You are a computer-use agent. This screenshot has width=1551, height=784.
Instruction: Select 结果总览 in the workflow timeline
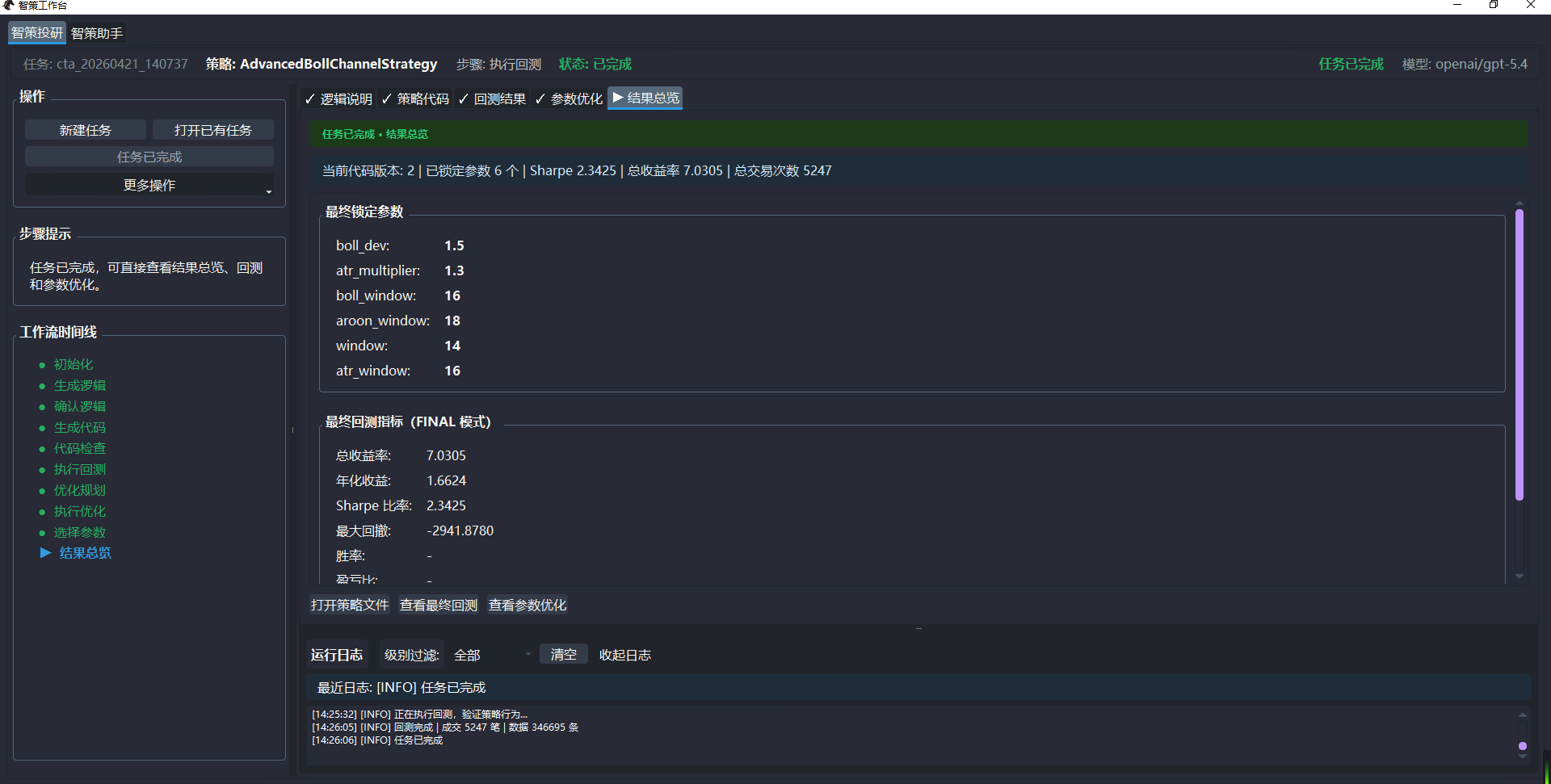(86, 553)
